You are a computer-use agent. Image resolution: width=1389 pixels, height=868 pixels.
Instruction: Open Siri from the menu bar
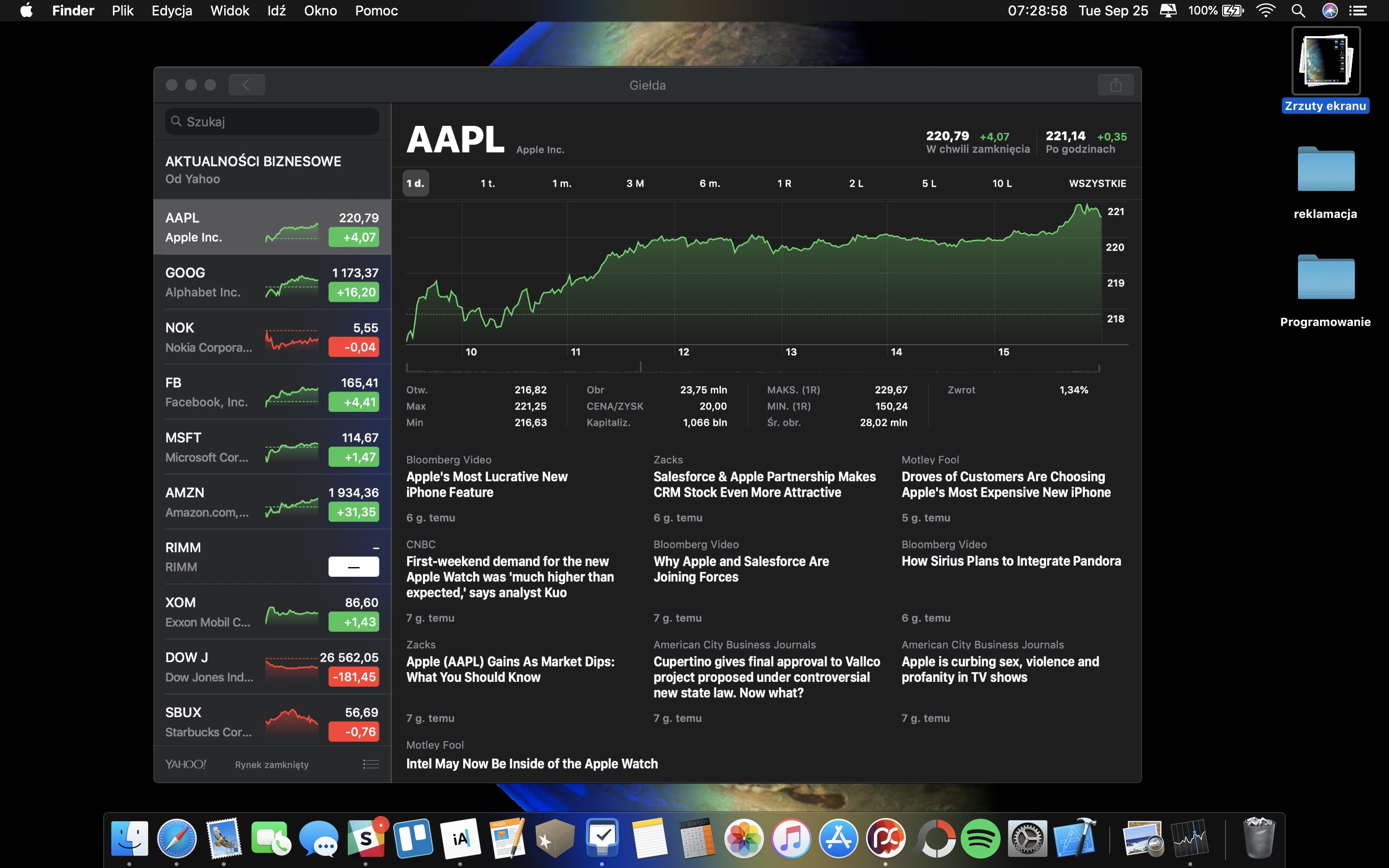[1330, 10]
